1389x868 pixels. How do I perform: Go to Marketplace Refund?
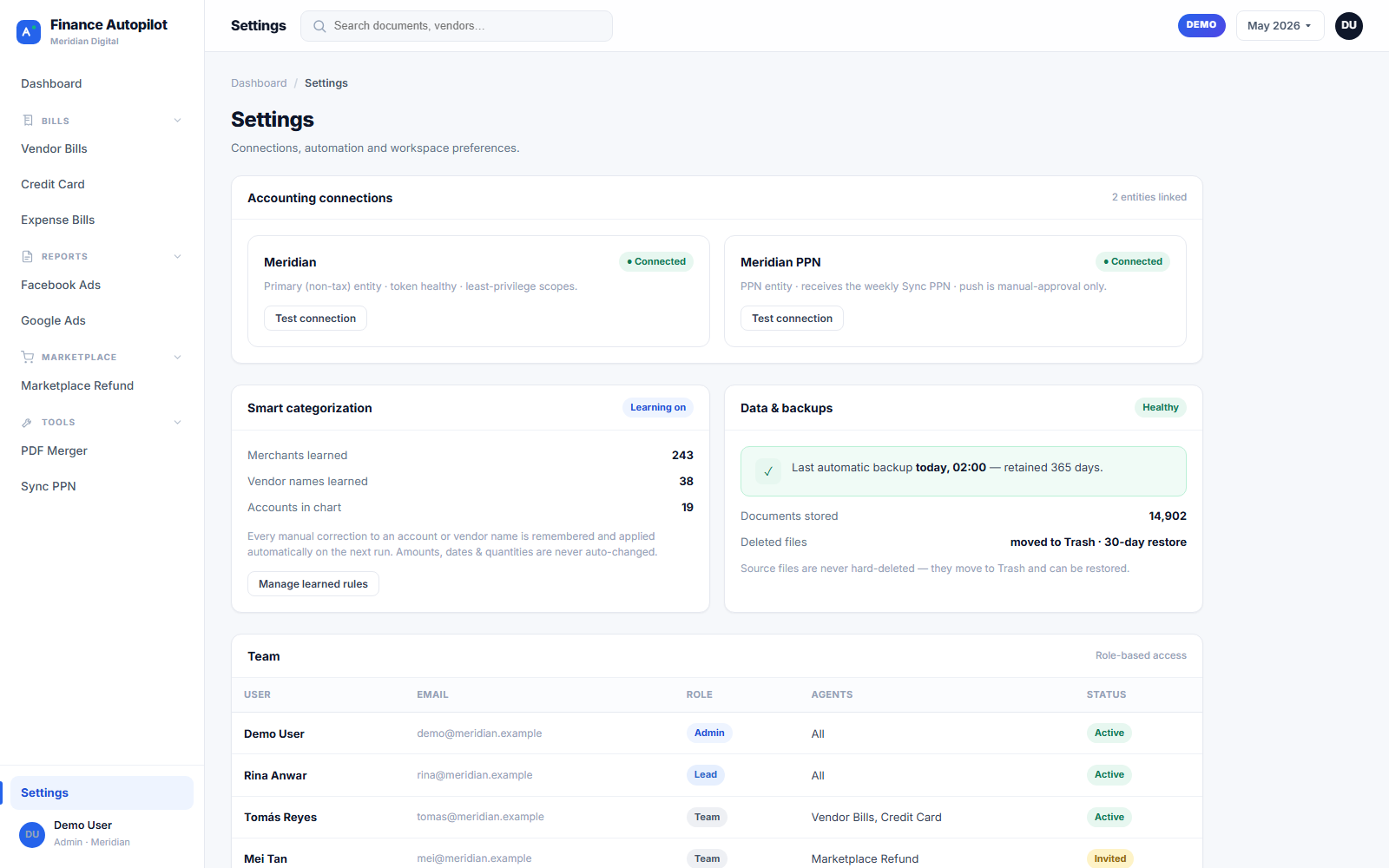click(102, 385)
